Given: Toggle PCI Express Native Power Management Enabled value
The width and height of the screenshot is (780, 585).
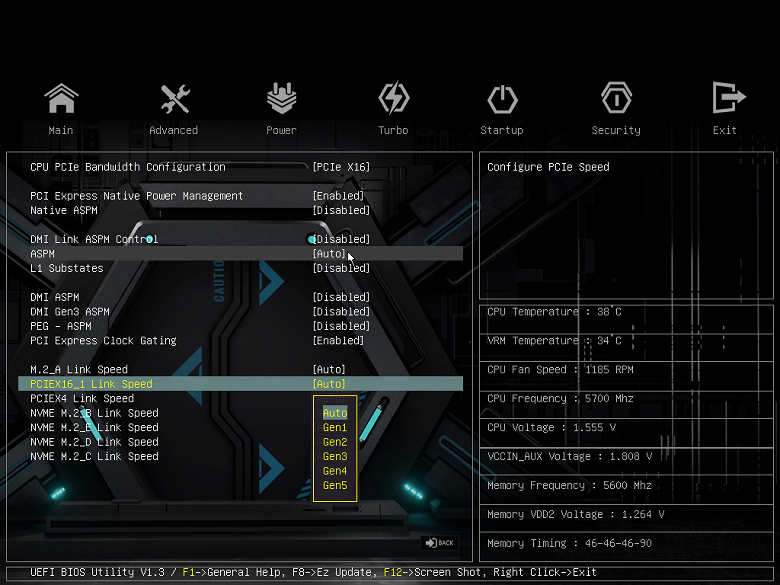Looking at the screenshot, I should [338, 196].
